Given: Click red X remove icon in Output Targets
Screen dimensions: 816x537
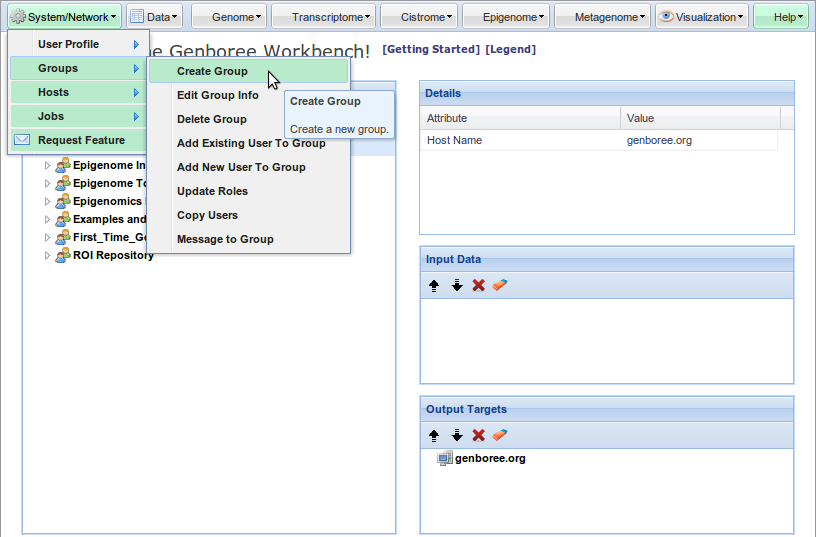Looking at the screenshot, I should click(x=479, y=435).
